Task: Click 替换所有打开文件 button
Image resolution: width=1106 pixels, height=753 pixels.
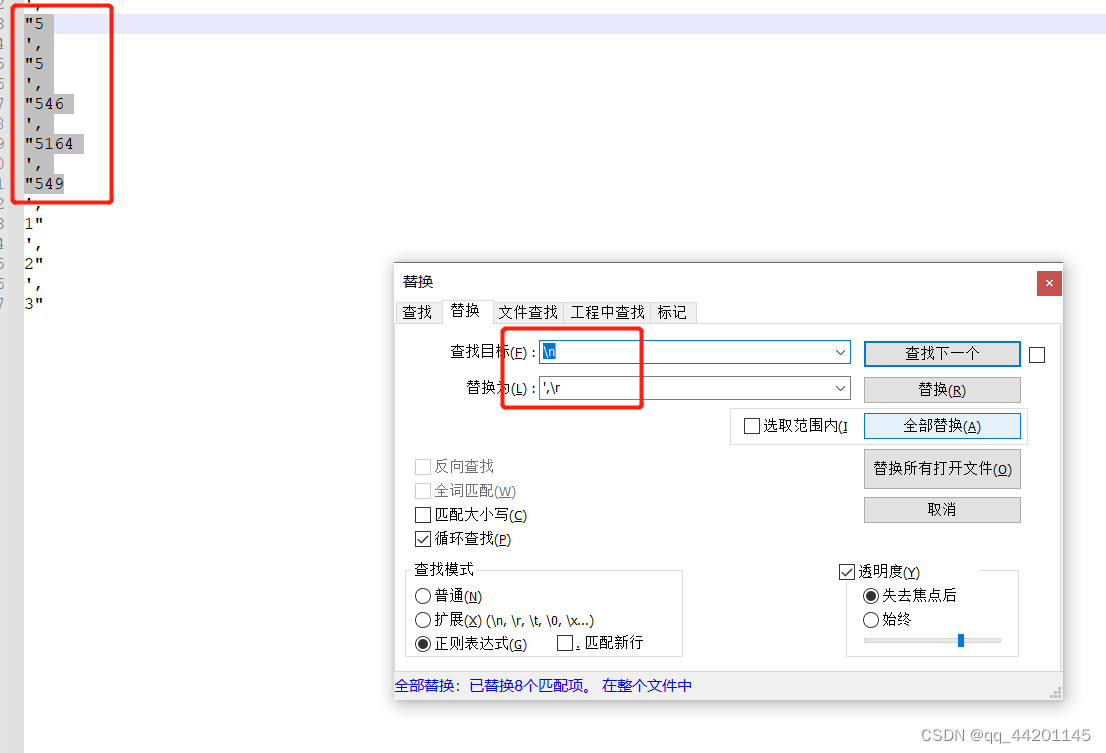Action: [x=941, y=469]
